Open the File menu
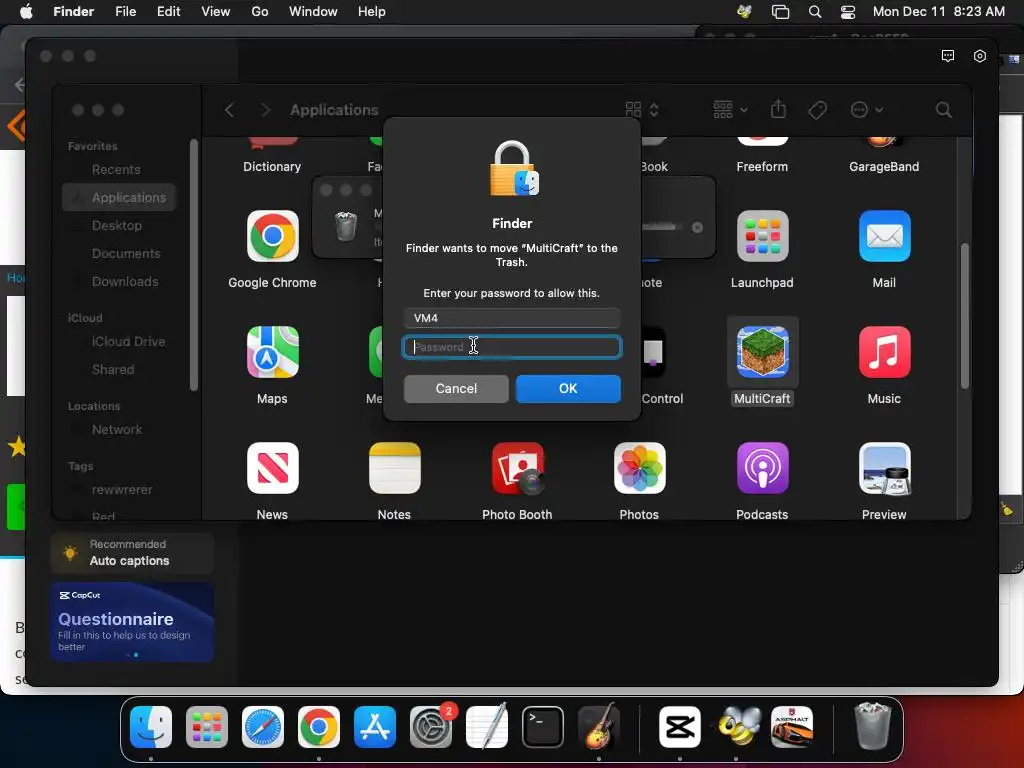Screen dimensions: 1024x768 click(125, 12)
